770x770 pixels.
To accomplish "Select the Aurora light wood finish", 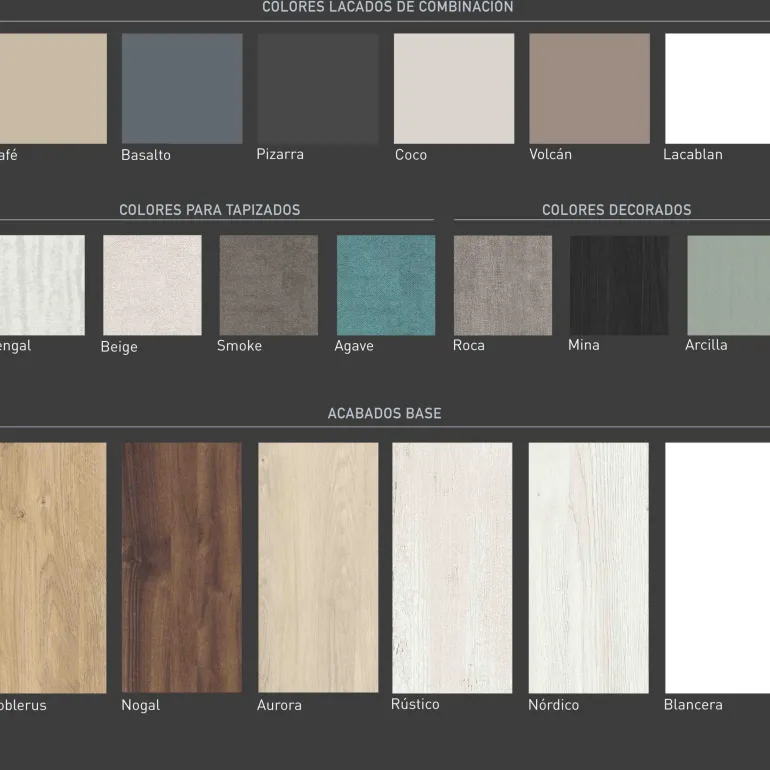I will pos(318,567).
